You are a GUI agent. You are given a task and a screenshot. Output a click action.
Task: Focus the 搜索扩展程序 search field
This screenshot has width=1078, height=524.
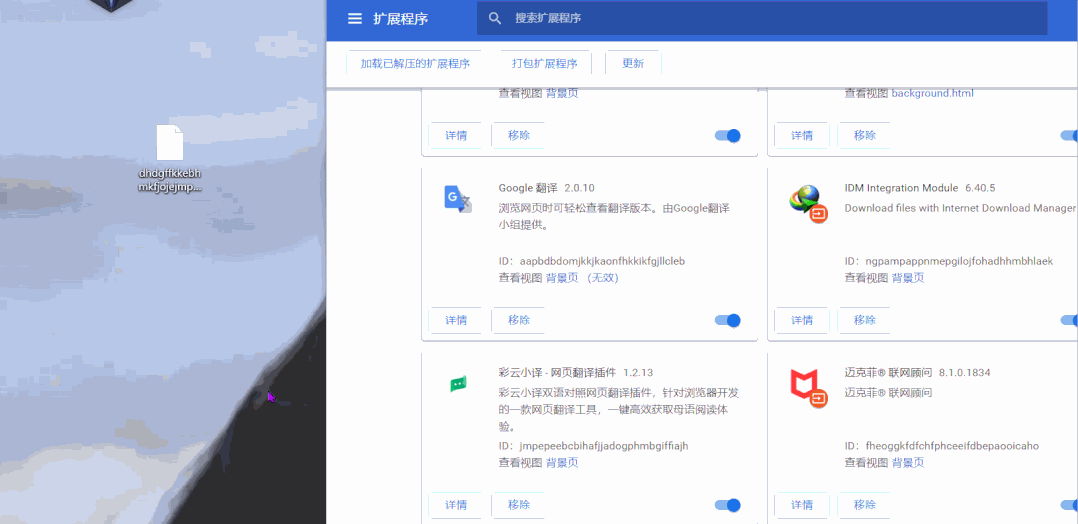[x=762, y=19]
